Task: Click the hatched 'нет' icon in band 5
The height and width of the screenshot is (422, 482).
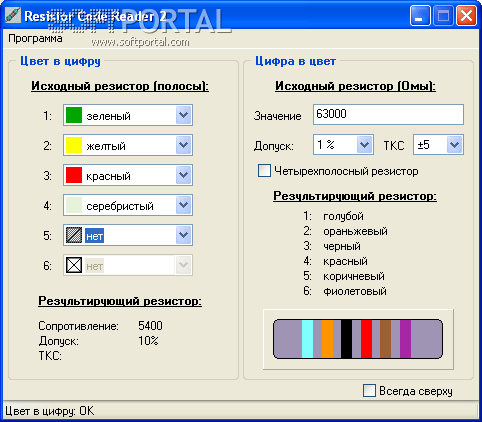Action: (74, 235)
